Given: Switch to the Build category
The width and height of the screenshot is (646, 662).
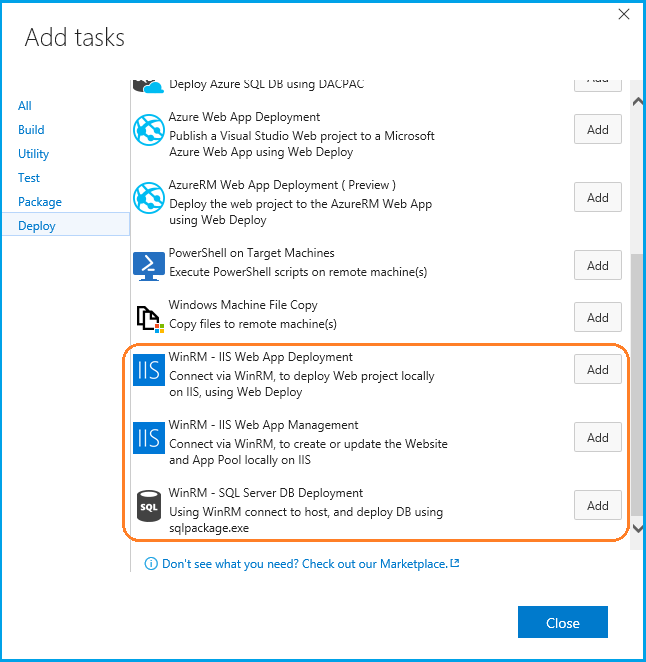Looking at the screenshot, I should pyautogui.click(x=31, y=130).
